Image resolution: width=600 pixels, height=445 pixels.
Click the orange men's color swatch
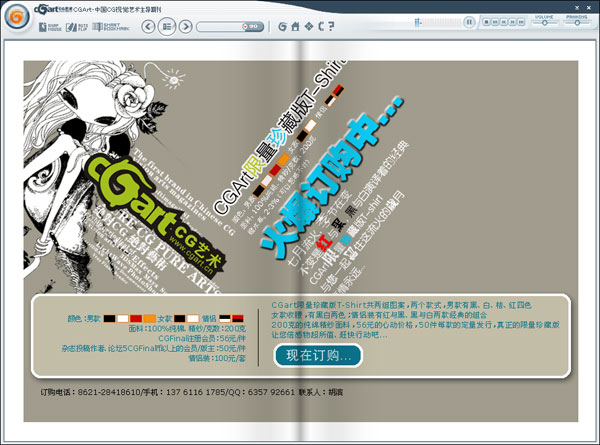150,318
